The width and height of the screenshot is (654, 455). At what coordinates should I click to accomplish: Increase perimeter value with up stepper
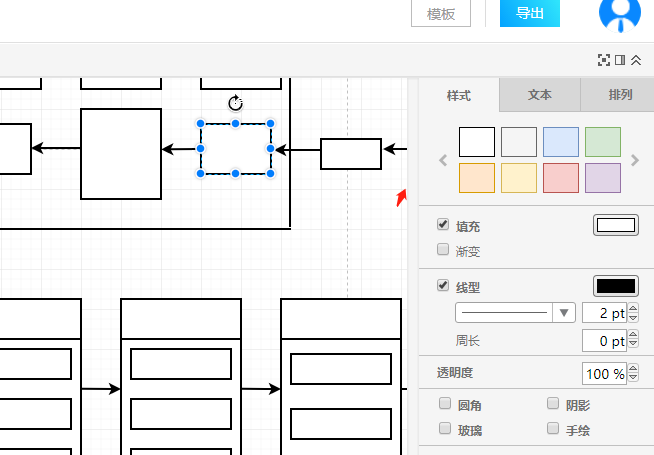(633, 336)
